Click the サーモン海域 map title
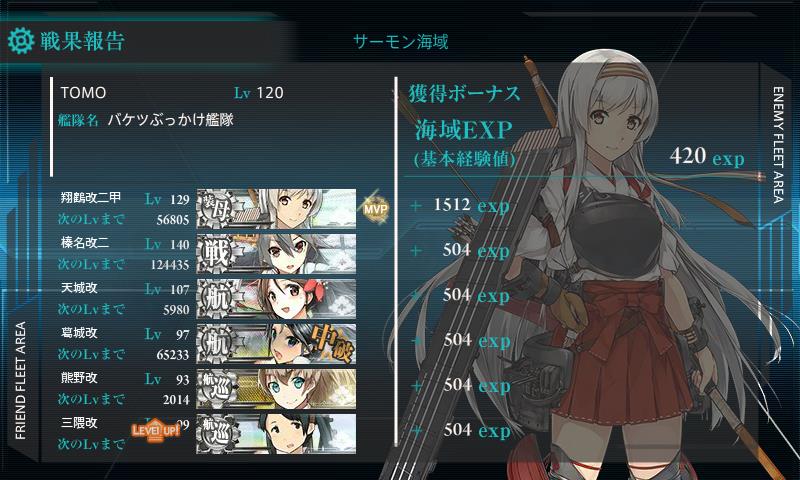Screen dimensions: 800x480 (x=401, y=41)
